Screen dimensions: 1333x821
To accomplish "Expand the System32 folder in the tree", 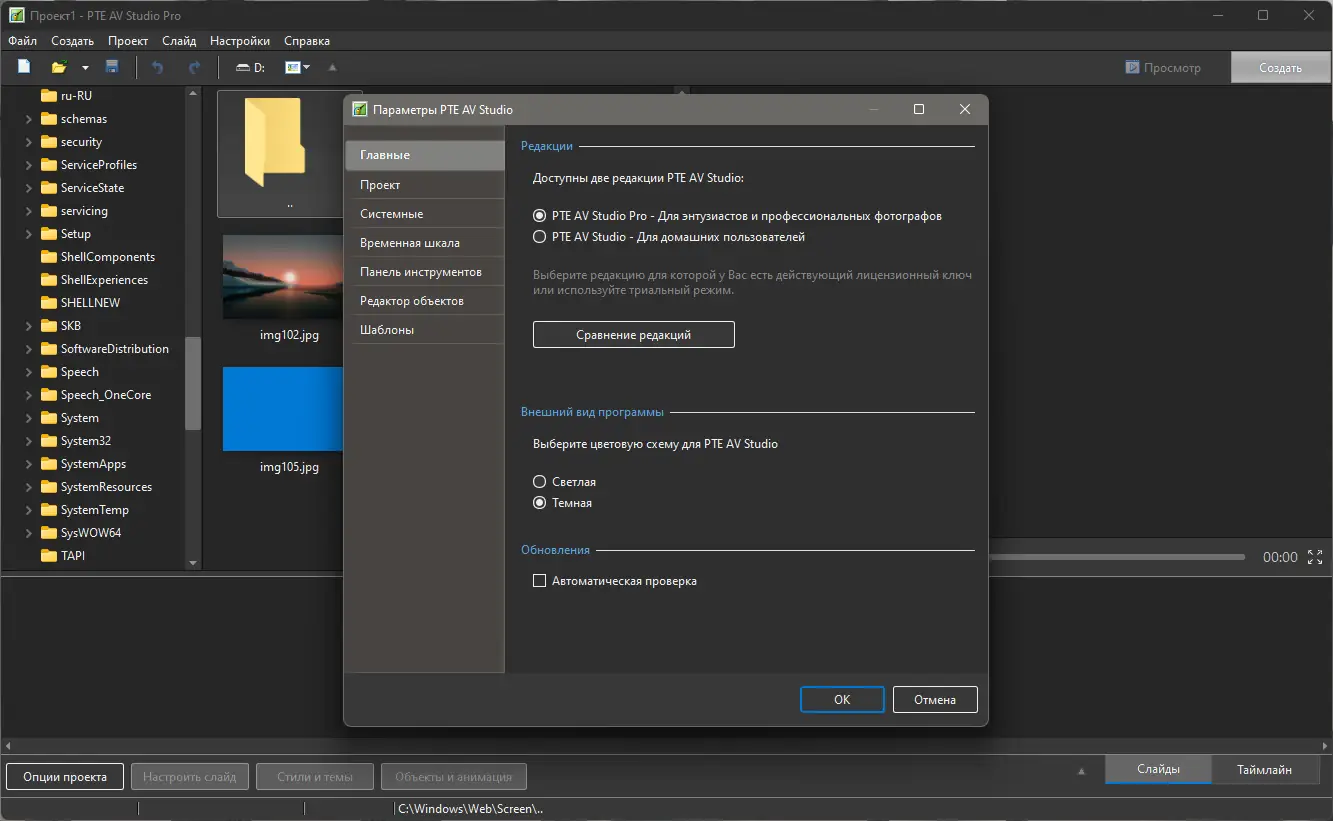I will (x=29, y=441).
